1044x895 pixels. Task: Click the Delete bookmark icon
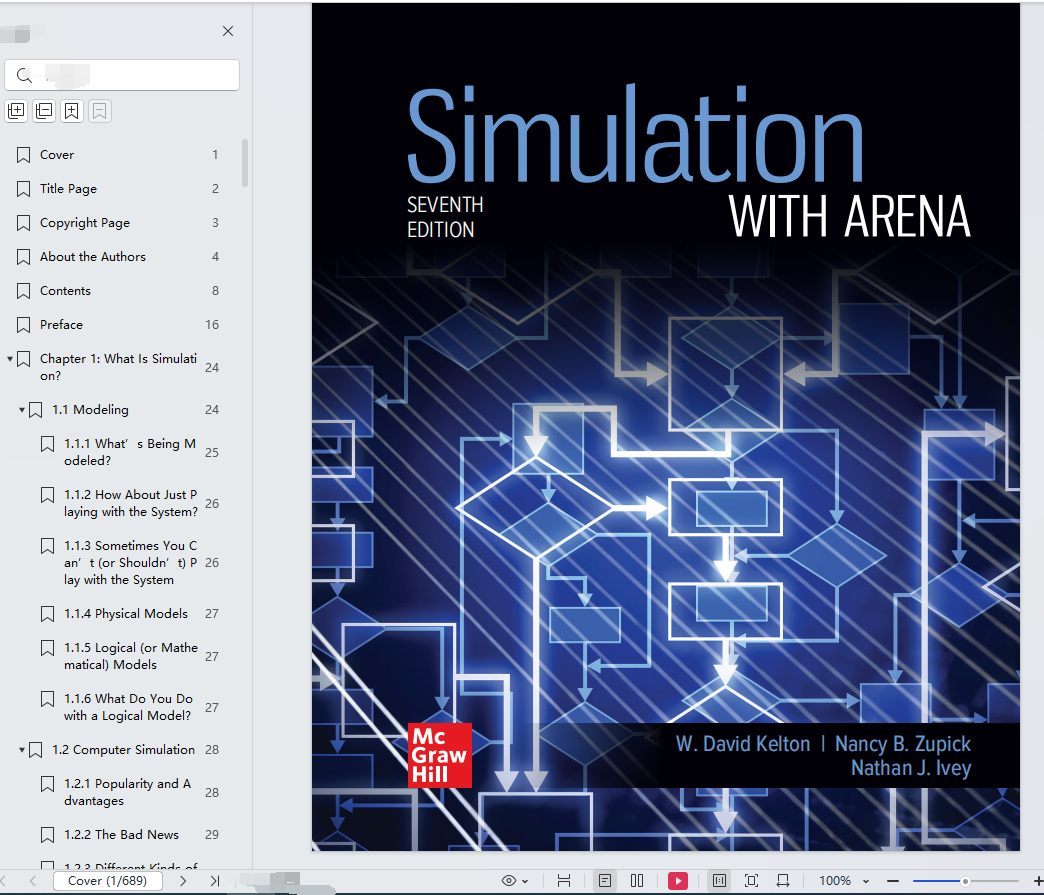[x=99, y=111]
